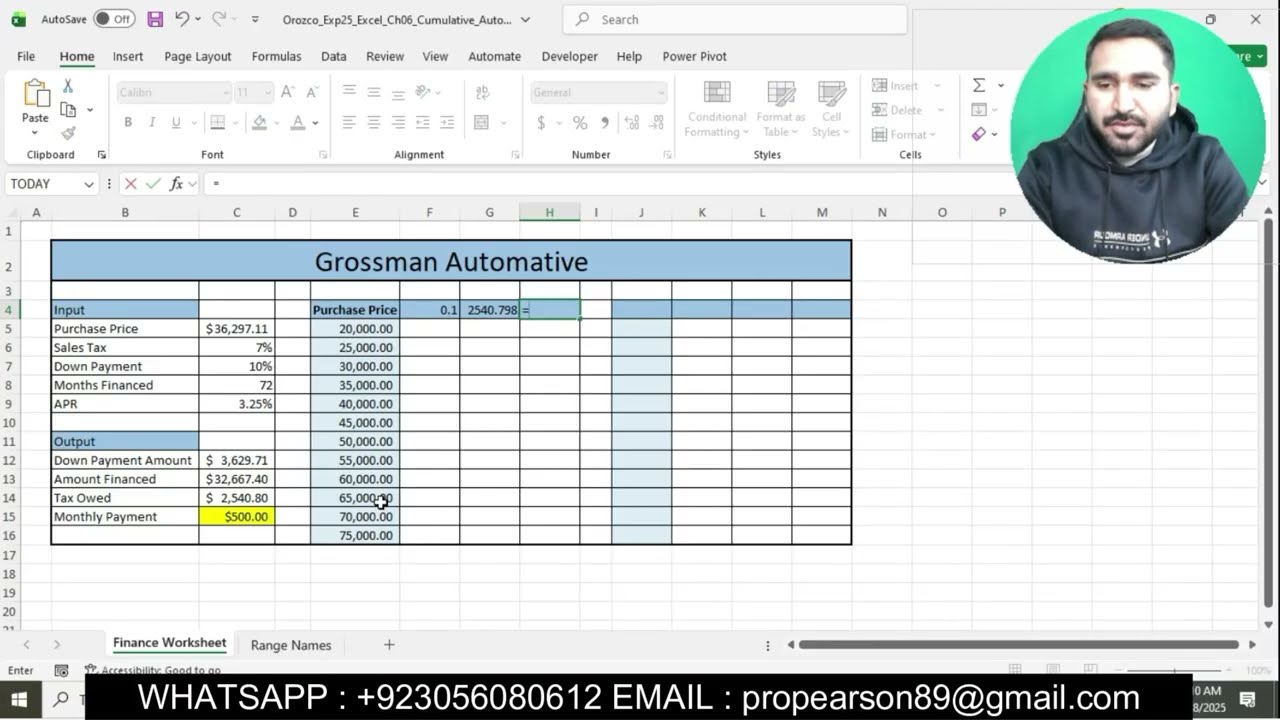This screenshot has height=720, width=1280.
Task: Click the Format Painter brush icon
Action: pos(68,132)
